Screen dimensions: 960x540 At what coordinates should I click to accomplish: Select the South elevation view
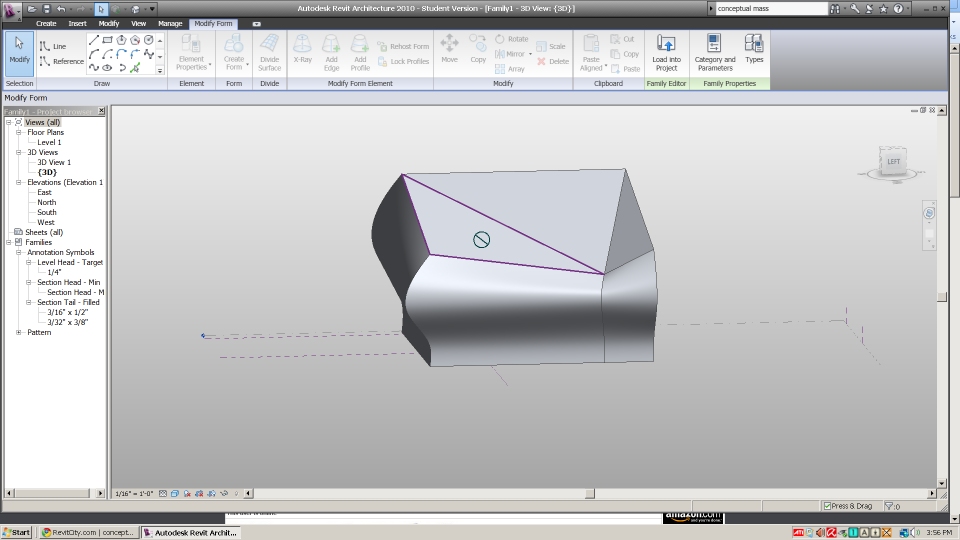coord(47,212)
